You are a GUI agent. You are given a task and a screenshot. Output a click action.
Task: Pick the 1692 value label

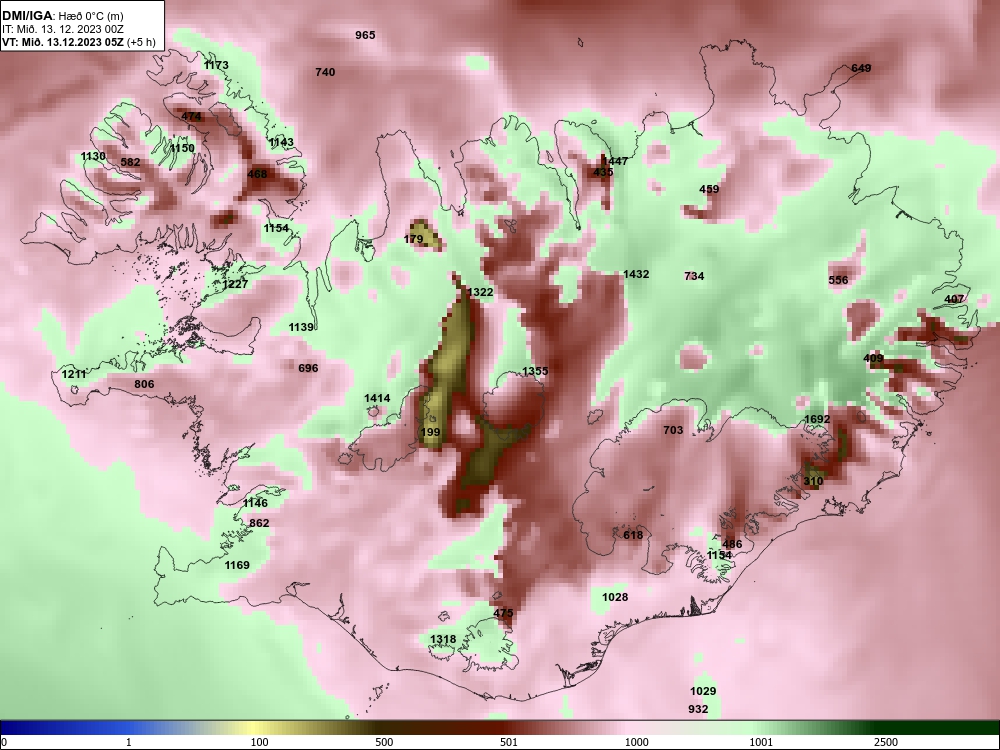[x=817, y=419]
